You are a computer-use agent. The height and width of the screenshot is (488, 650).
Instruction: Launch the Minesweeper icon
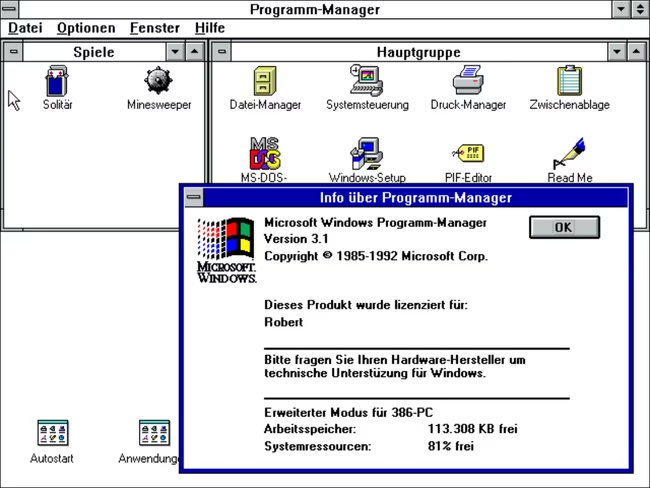[x=158, y=80]
